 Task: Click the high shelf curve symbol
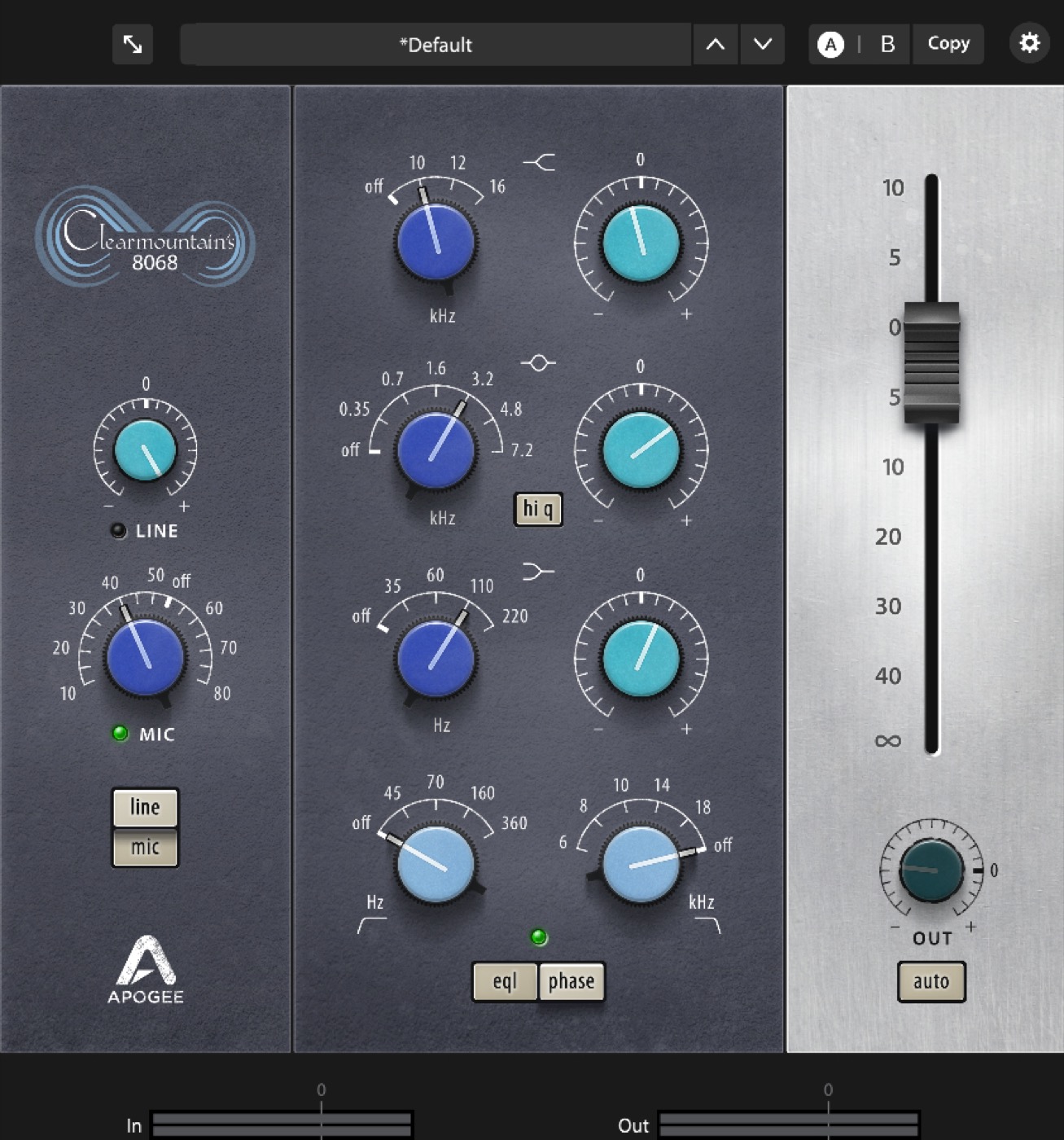pyautogui.click(x=539, y=163)
